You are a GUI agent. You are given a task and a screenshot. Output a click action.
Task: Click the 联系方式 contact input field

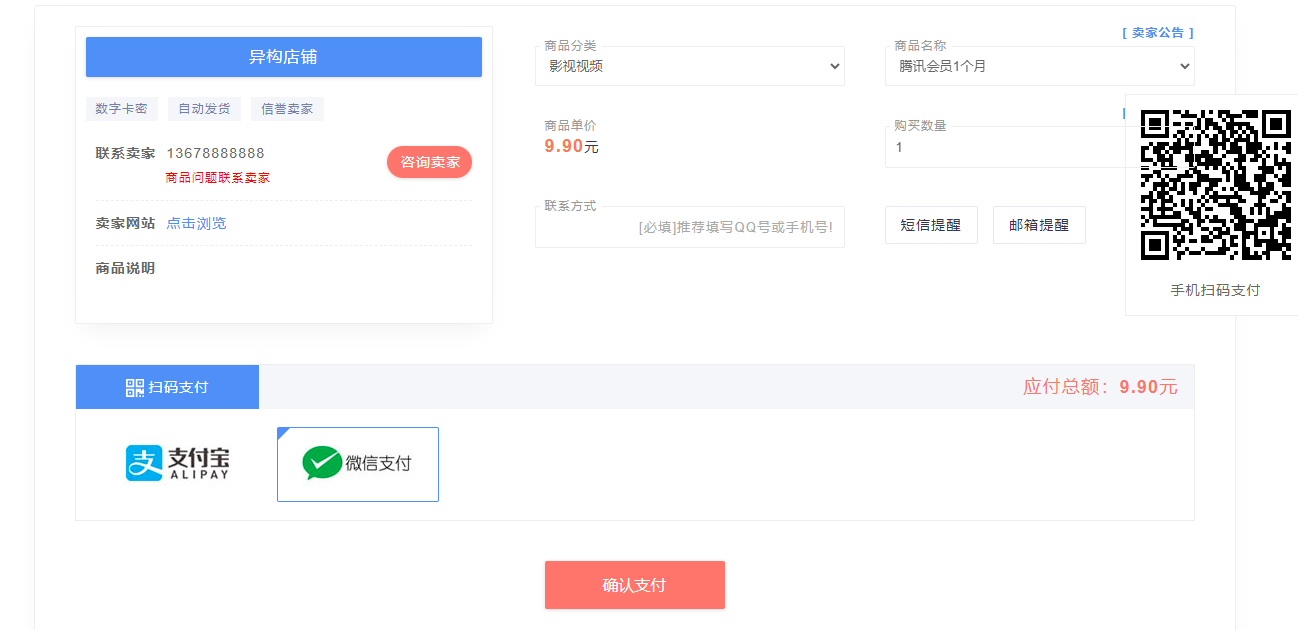(x=690, y=227)
